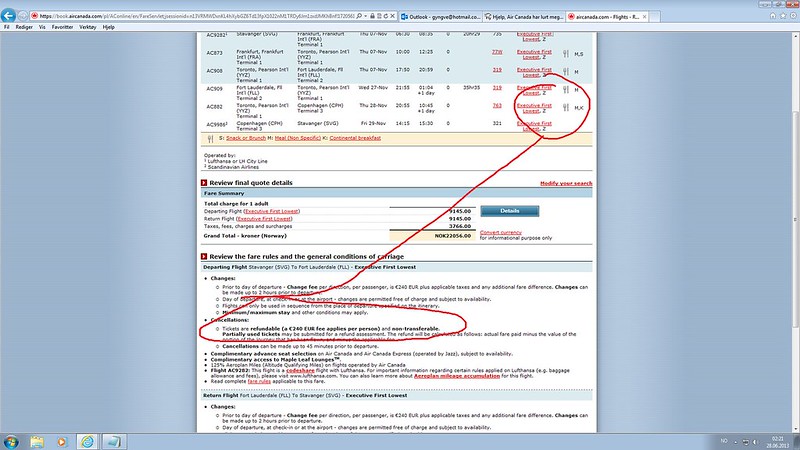Open the browser Home icon
800x450 pixels.
tap(773, 16)
